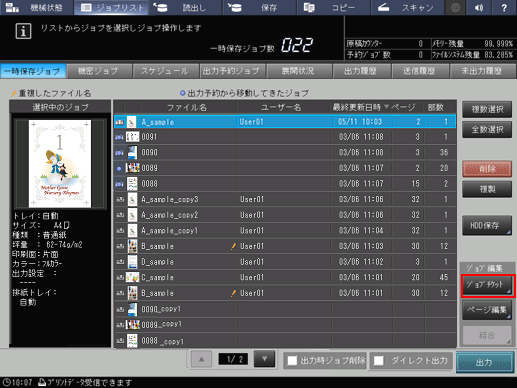The image size is (517, 388).
Task: Click the job type icon on row D_sample
Action: 120,262
